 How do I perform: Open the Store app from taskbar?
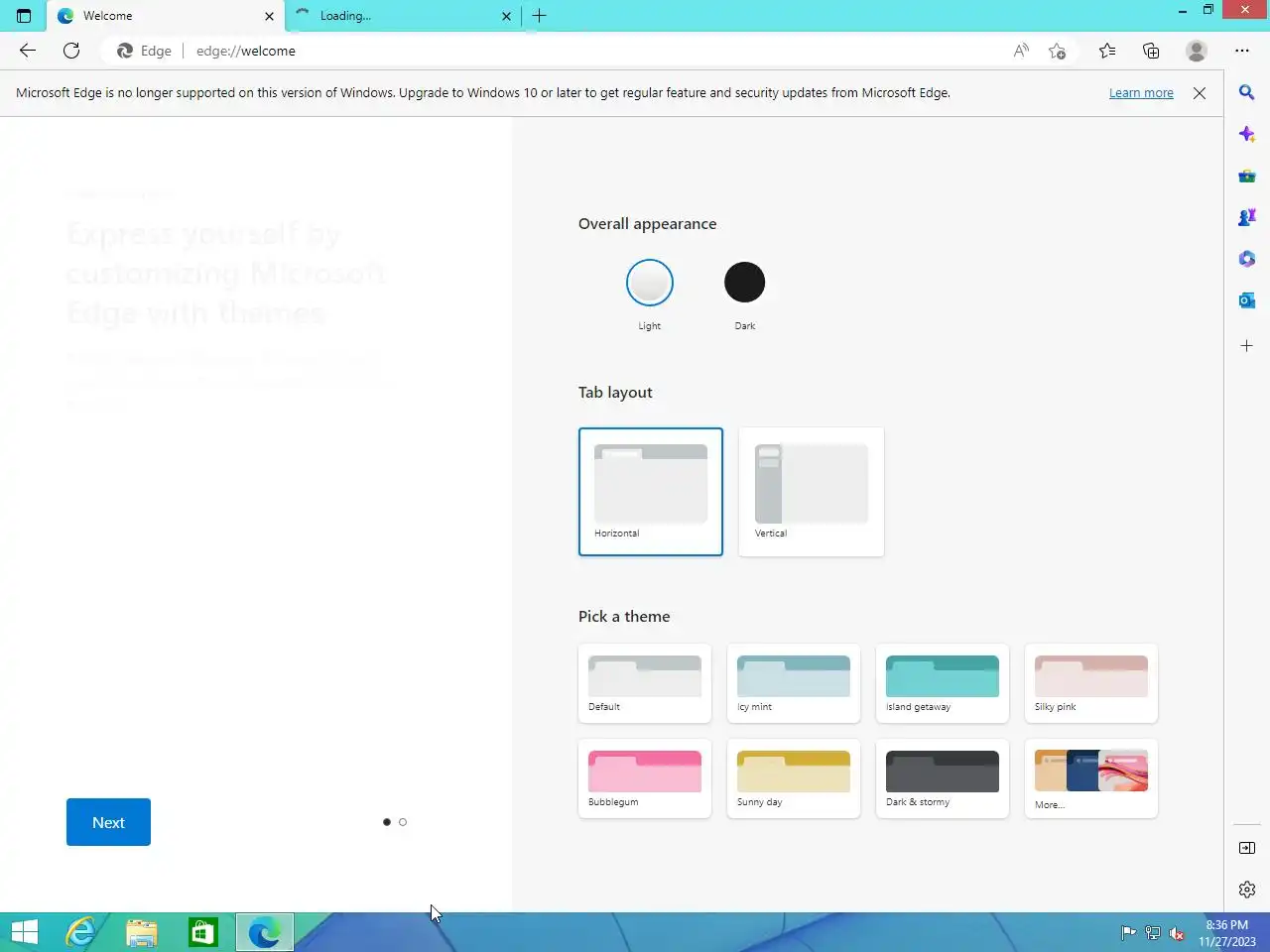tap(202, 932)
